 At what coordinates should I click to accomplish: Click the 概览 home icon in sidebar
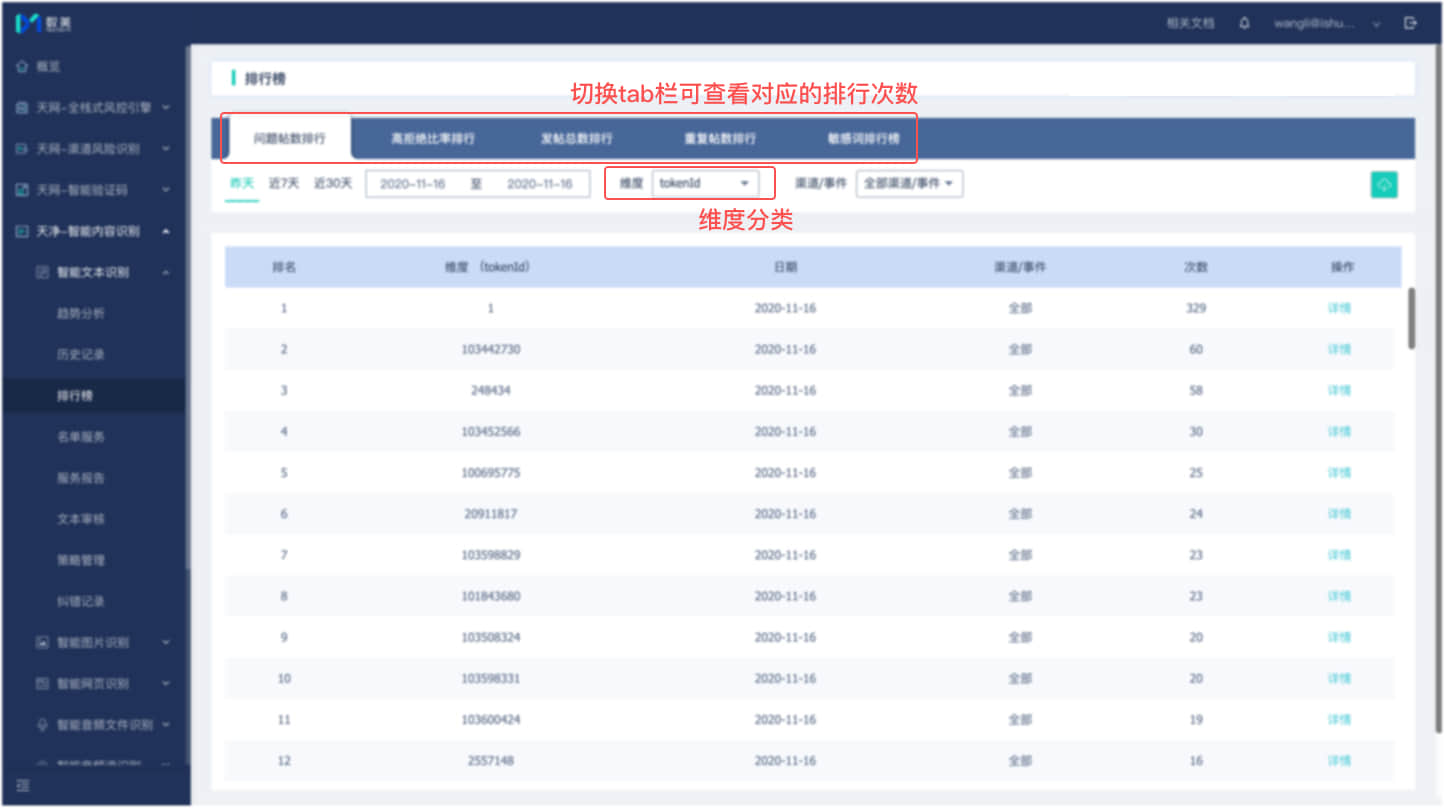[x=22, y=66]
